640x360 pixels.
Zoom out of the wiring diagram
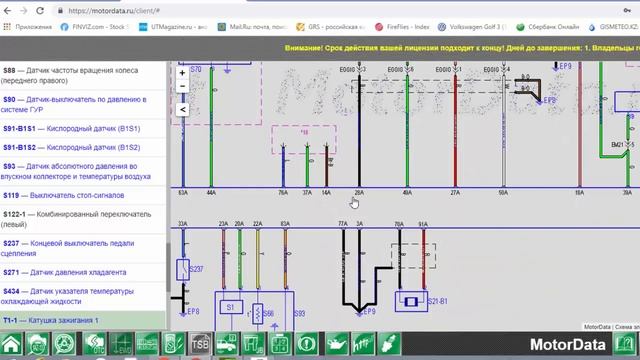coord(182,86)
